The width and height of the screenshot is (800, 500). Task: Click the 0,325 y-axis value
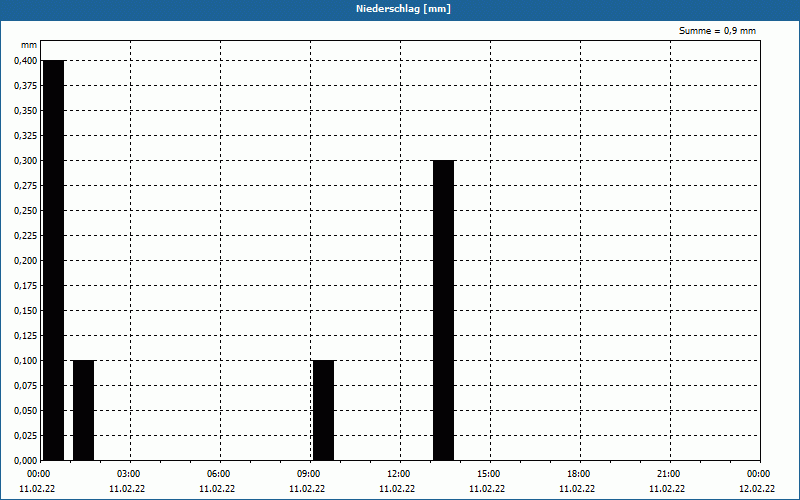(x=26, y=136)
